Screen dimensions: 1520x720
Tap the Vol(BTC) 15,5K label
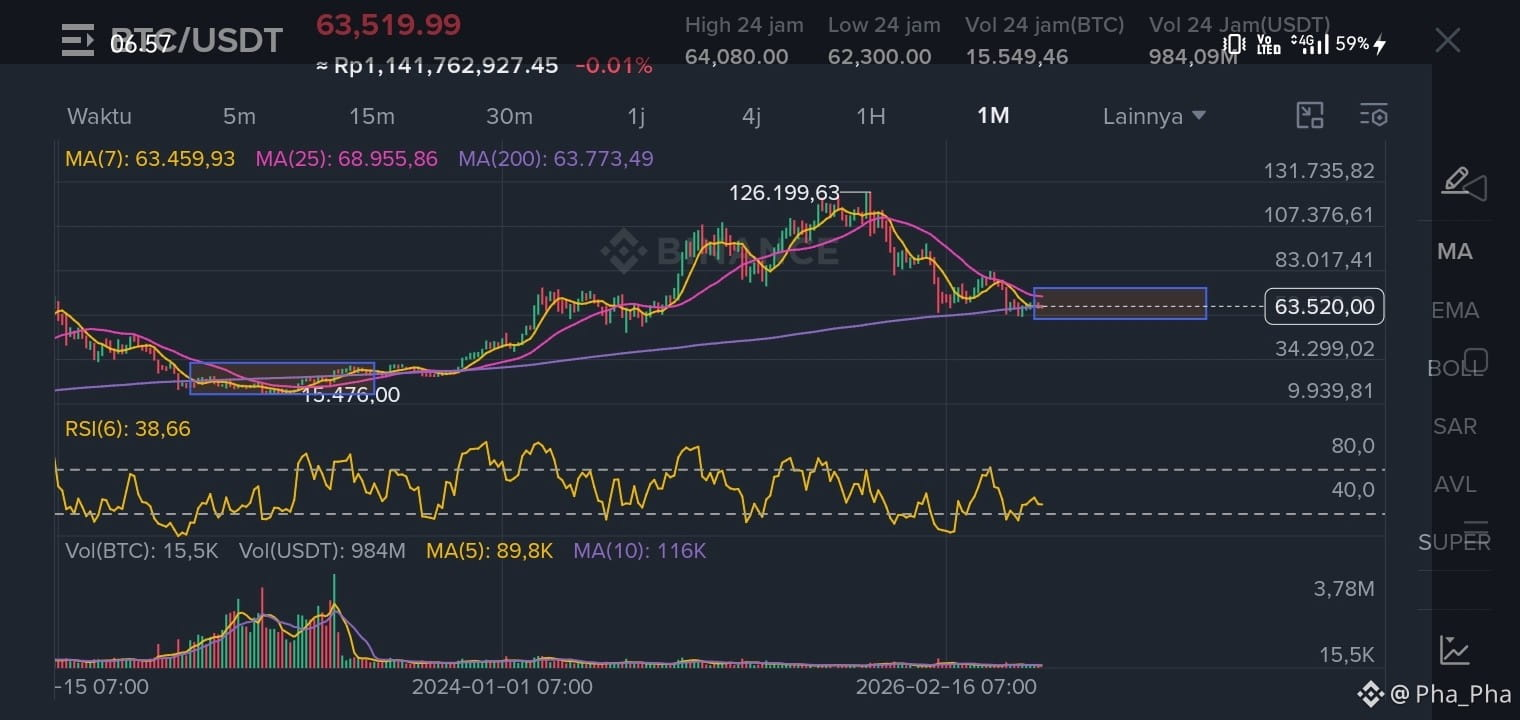(x=142, y=550)
